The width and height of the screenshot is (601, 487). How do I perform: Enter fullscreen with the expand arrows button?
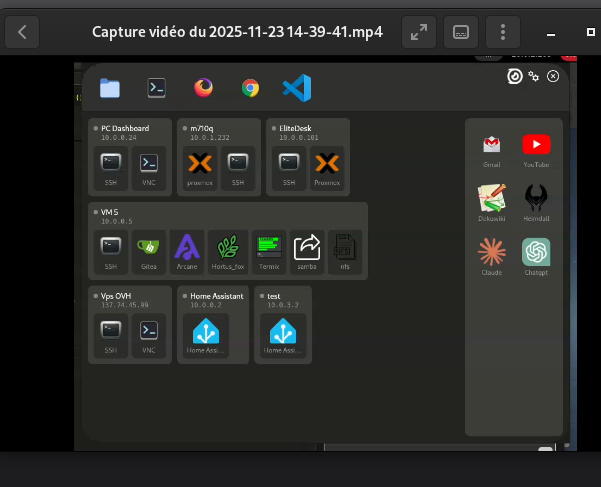pos(418,32)
